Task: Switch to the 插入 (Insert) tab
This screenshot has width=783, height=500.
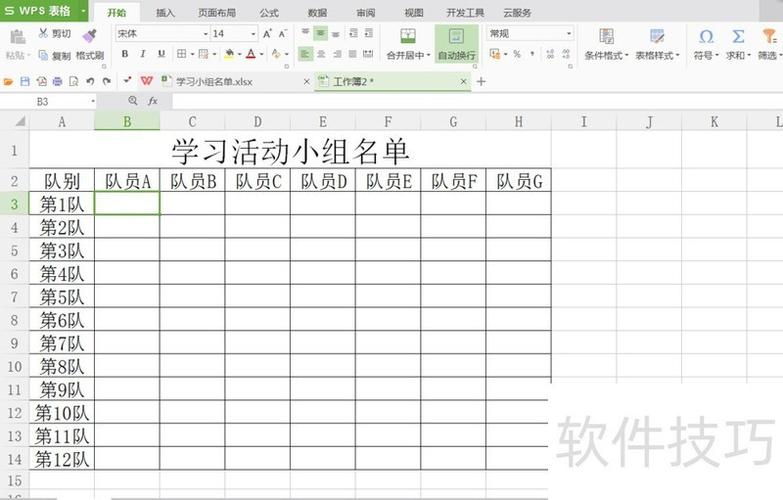Action: pos(165,13)
